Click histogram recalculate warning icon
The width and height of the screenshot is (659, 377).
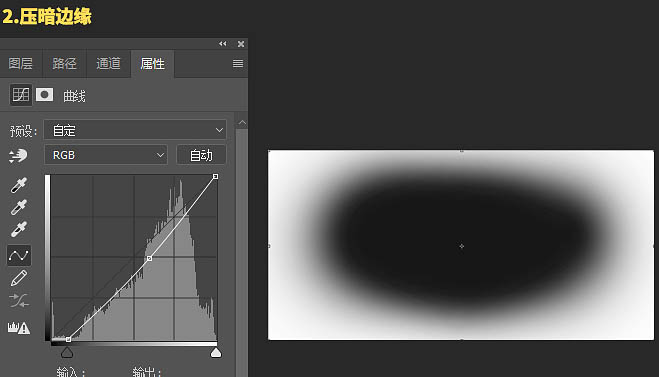pyautogui.click(x=18, y=327)
